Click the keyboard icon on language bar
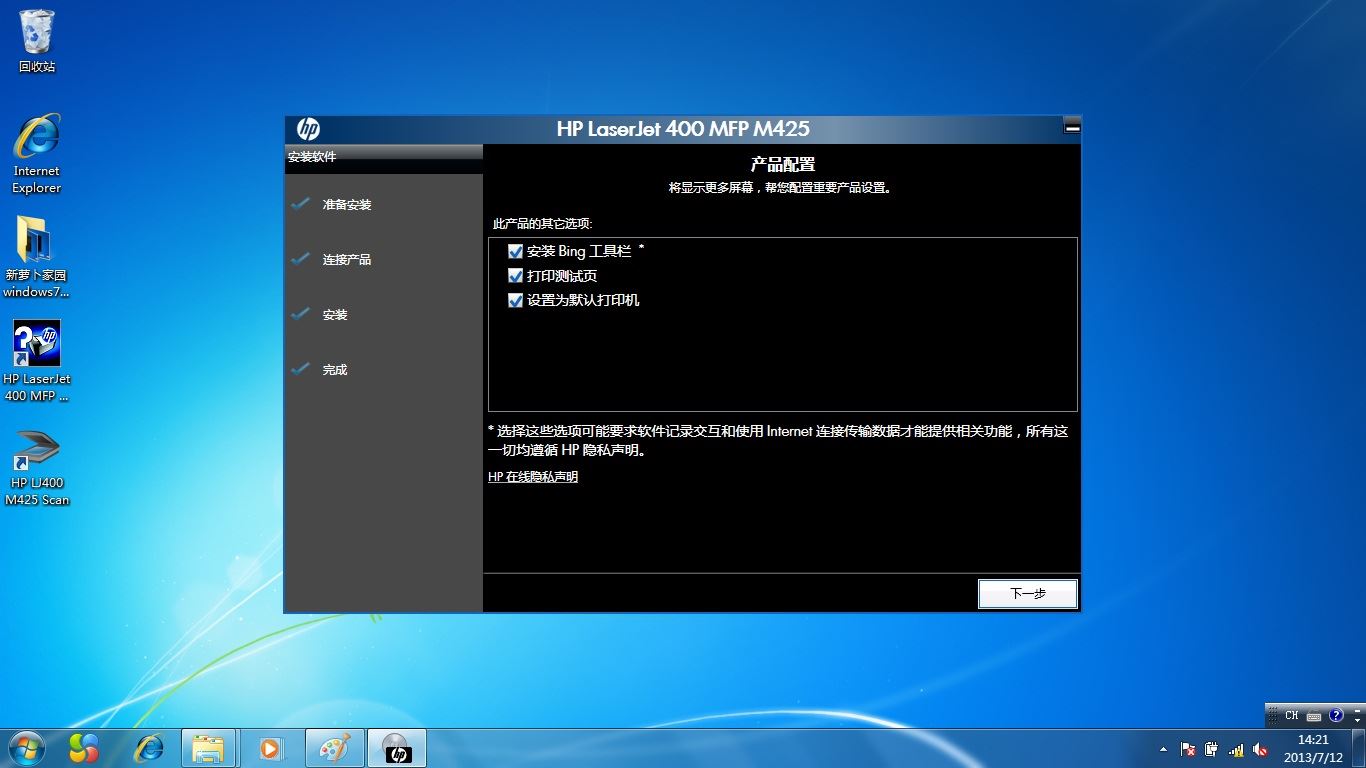 [1314, 716]
